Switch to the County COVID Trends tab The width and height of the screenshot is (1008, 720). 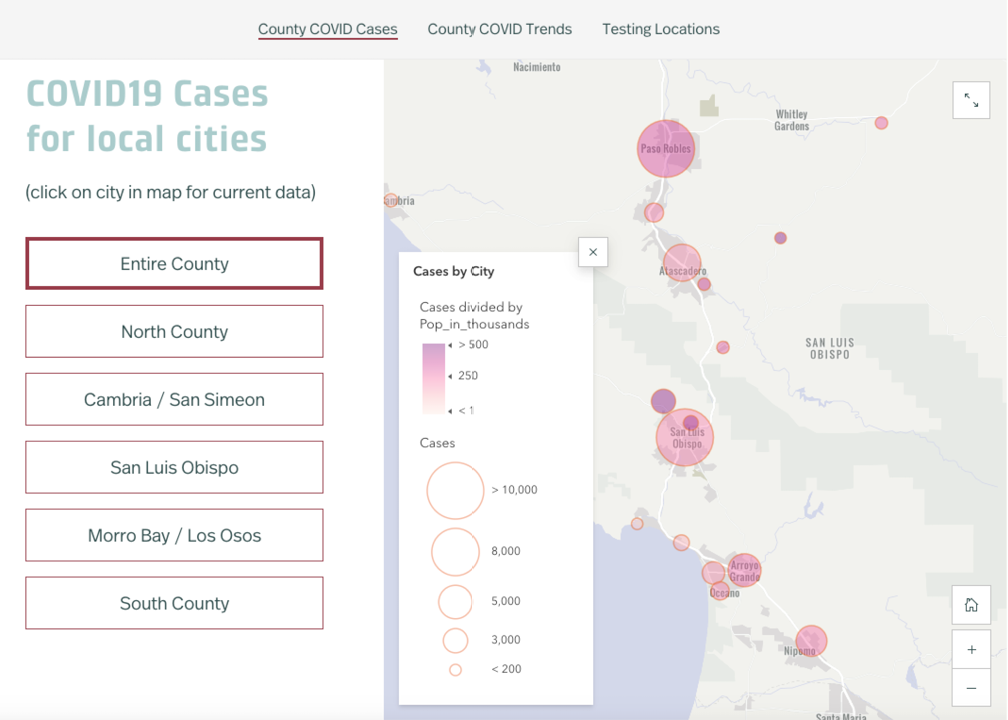[x=499, y=29]
